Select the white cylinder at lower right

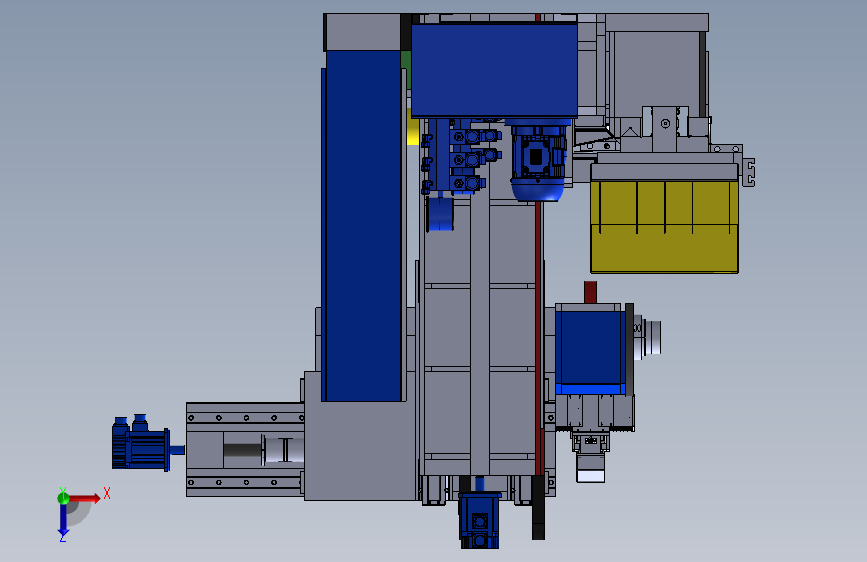tap(591, 469)
